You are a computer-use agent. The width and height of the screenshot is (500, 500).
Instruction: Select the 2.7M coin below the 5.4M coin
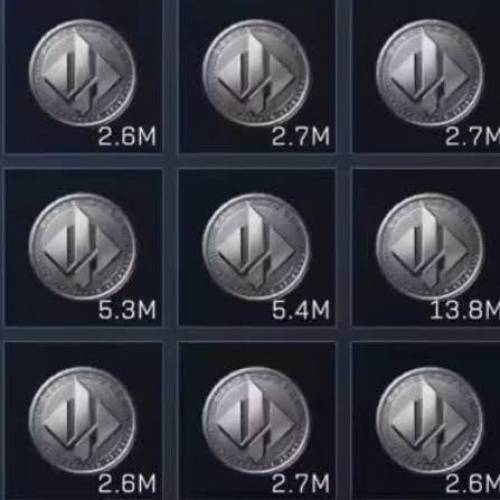click(256, 420)
